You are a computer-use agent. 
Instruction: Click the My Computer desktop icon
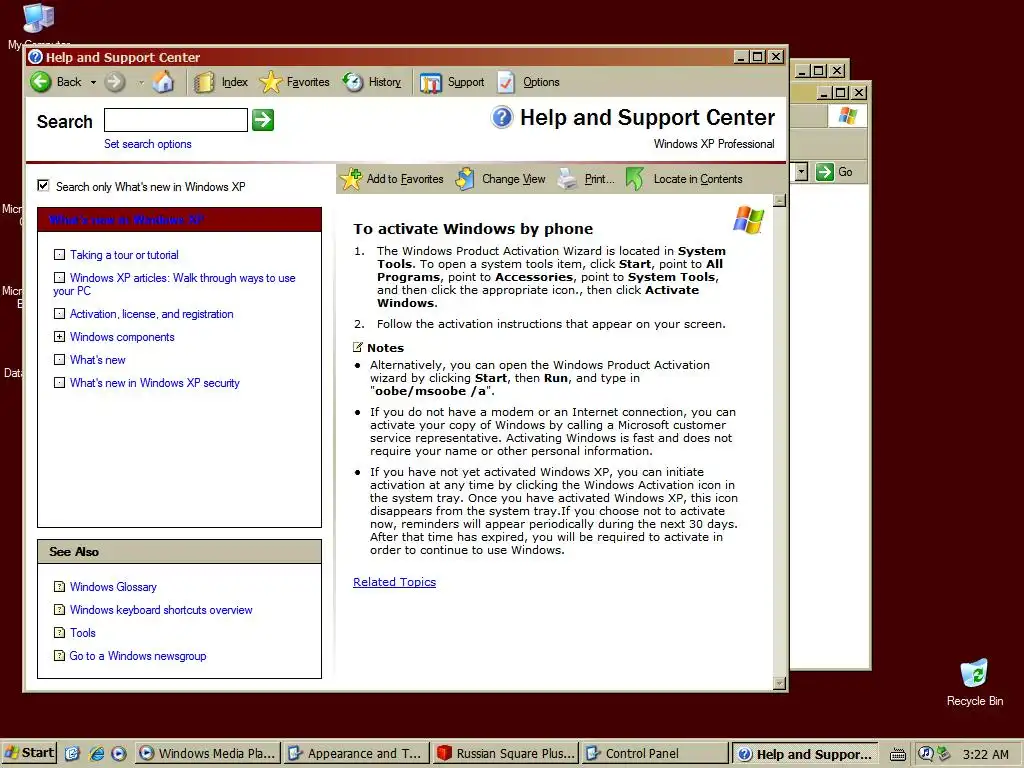click(x=38, y=18)
